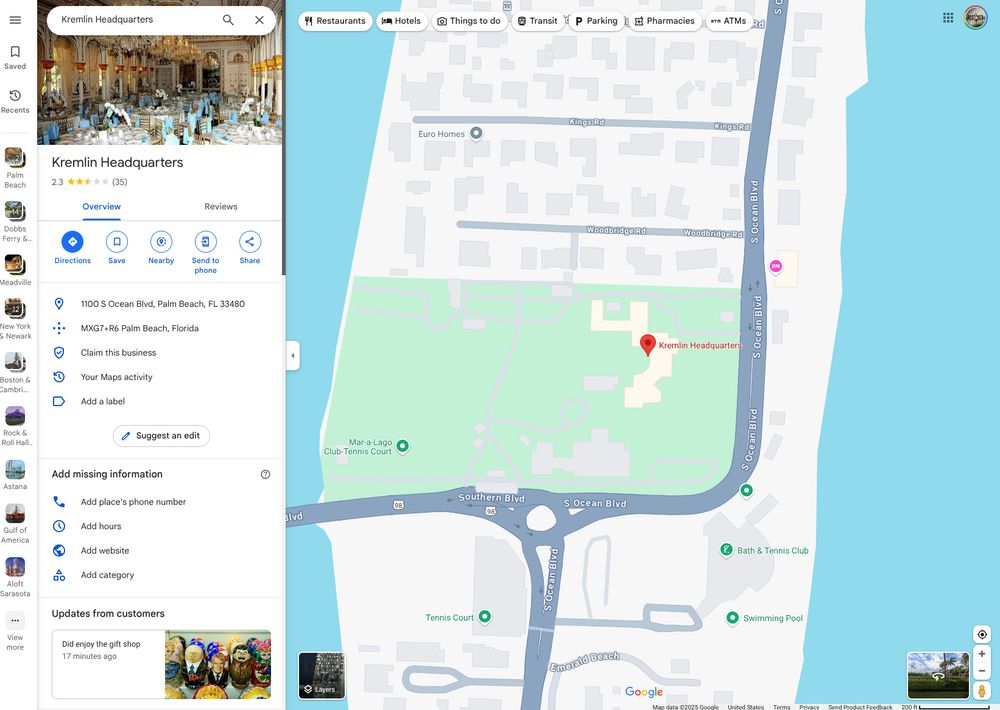
Task: Click the Bath & Tennis Club marker
Action: [x=726, y=550]
